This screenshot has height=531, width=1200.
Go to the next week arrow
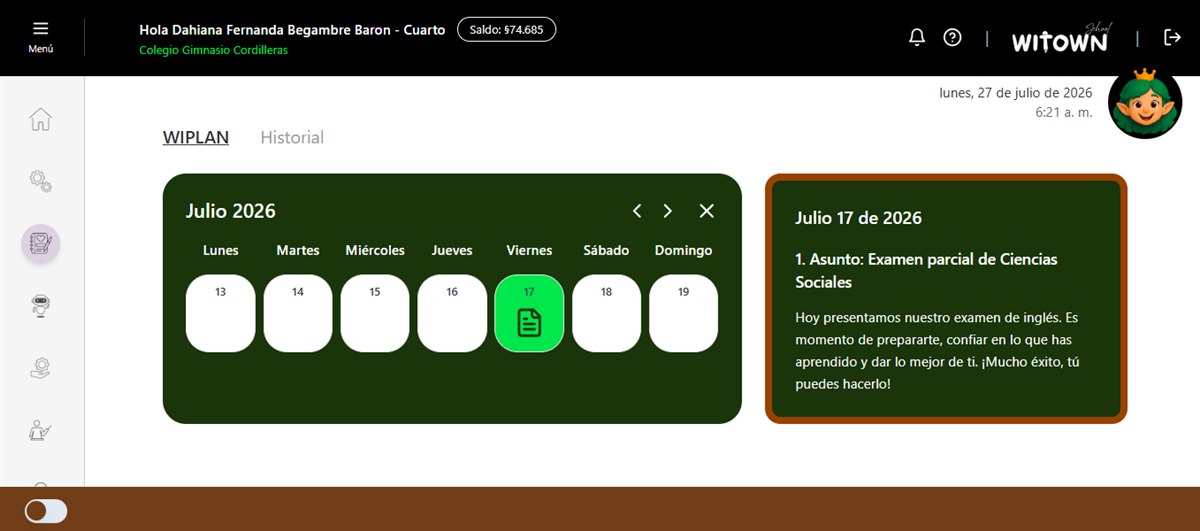click(668, 211)
